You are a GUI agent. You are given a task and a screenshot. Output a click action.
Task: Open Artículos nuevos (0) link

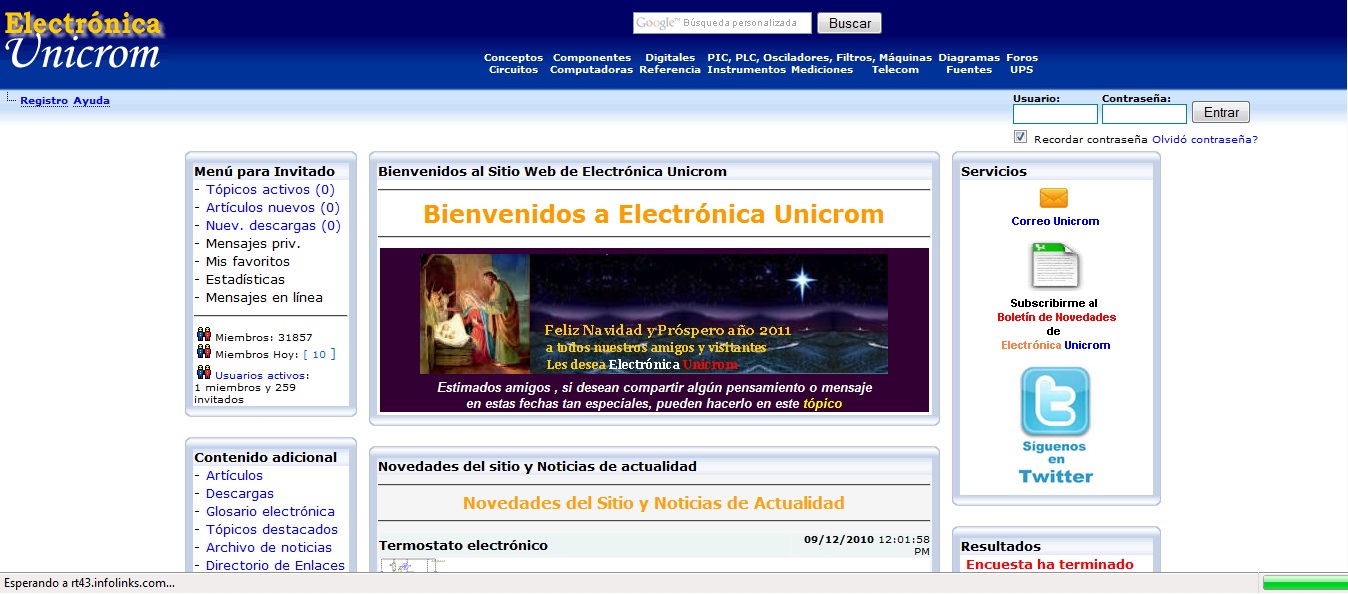pyautogui.click(x=273, y=208)
